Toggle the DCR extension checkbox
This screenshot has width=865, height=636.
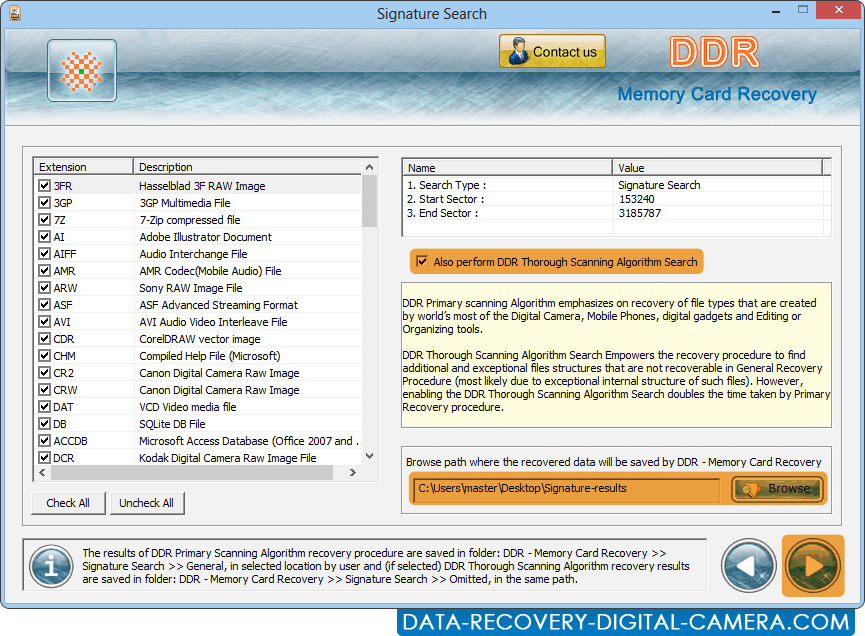(45, 458)
